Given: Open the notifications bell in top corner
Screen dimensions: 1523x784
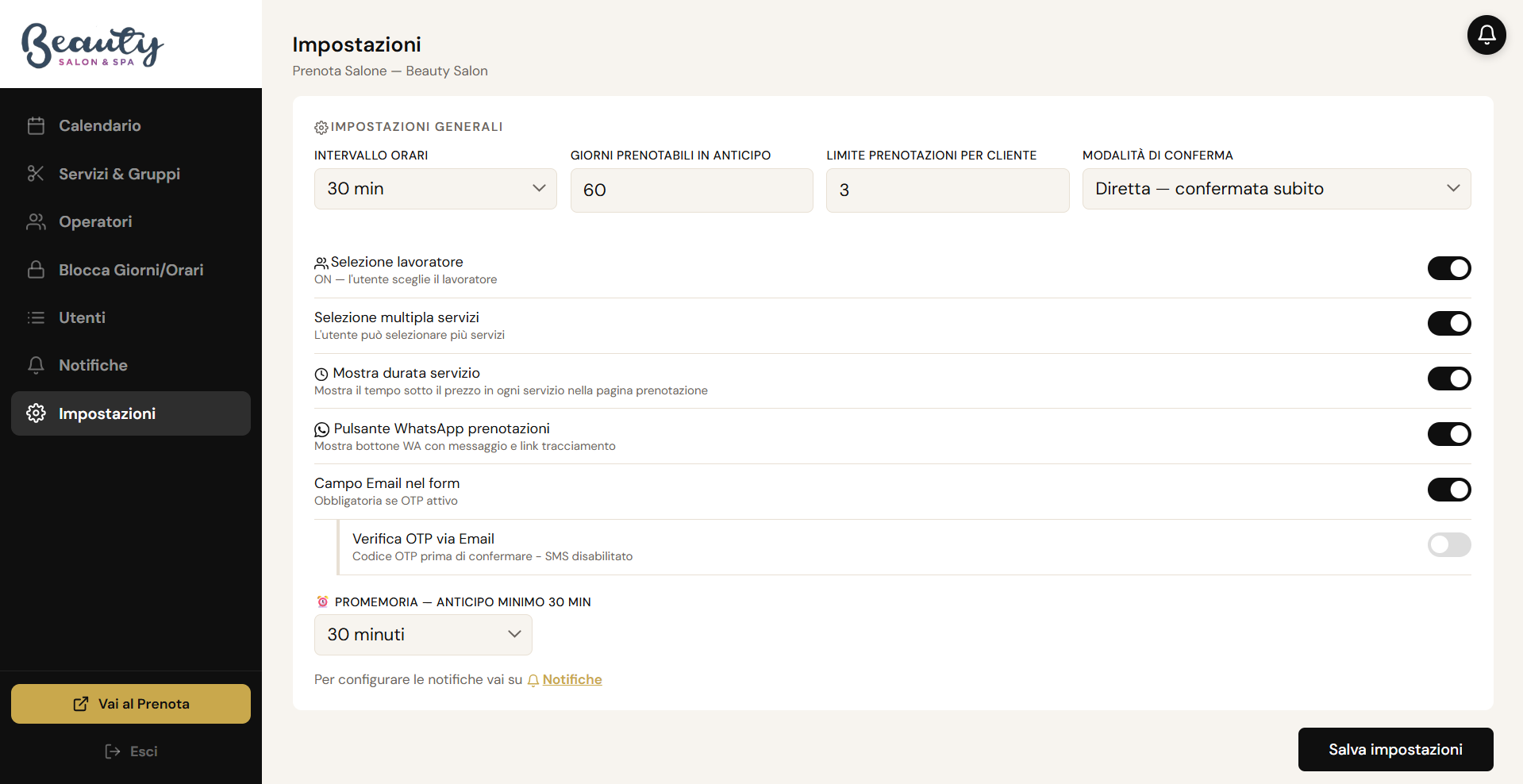Looking at the screenshot, I should (x=1486, y=35).
